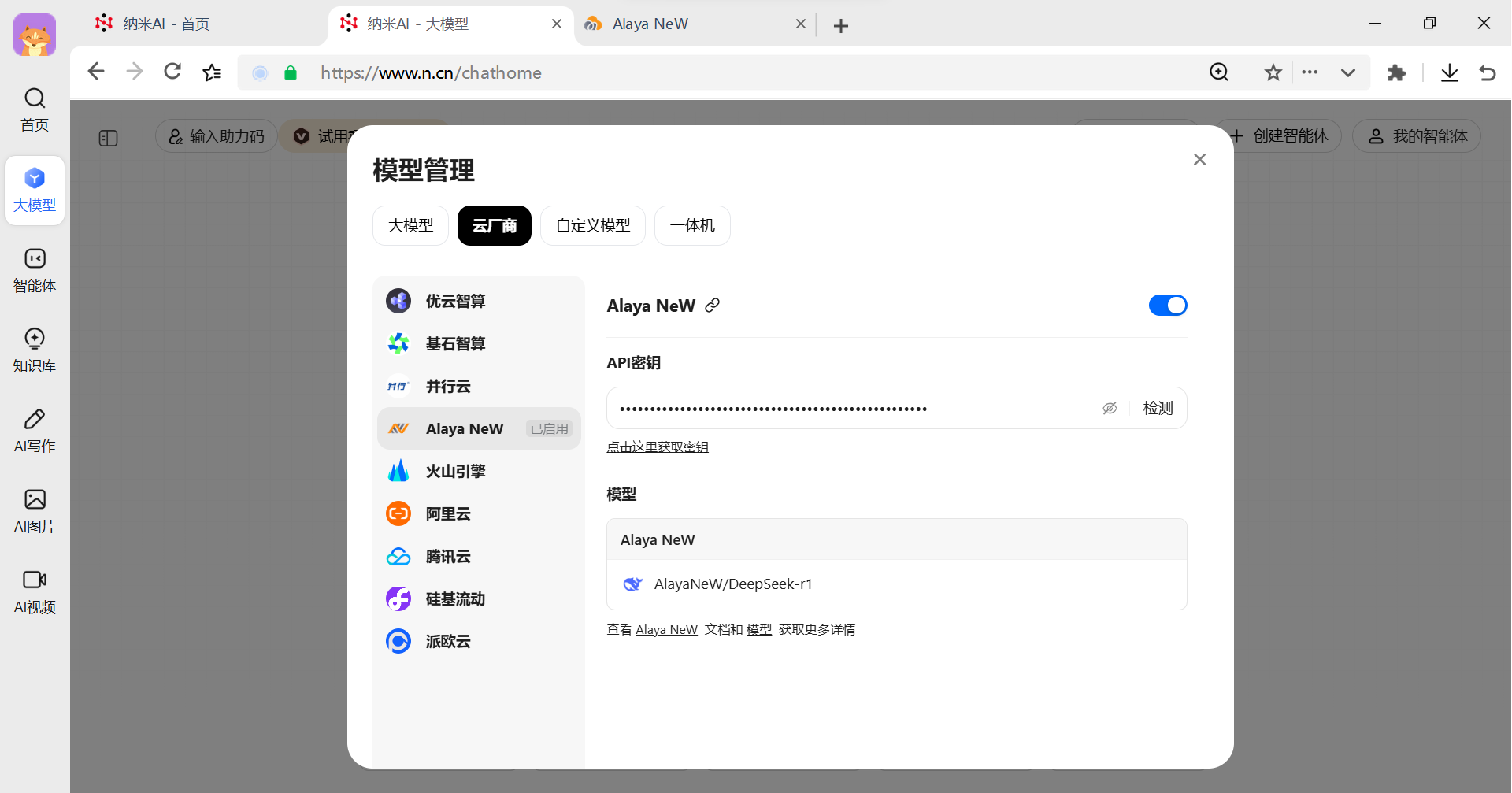
Task: Toggle the sidebar panel collapse icon
Action: 109,138
